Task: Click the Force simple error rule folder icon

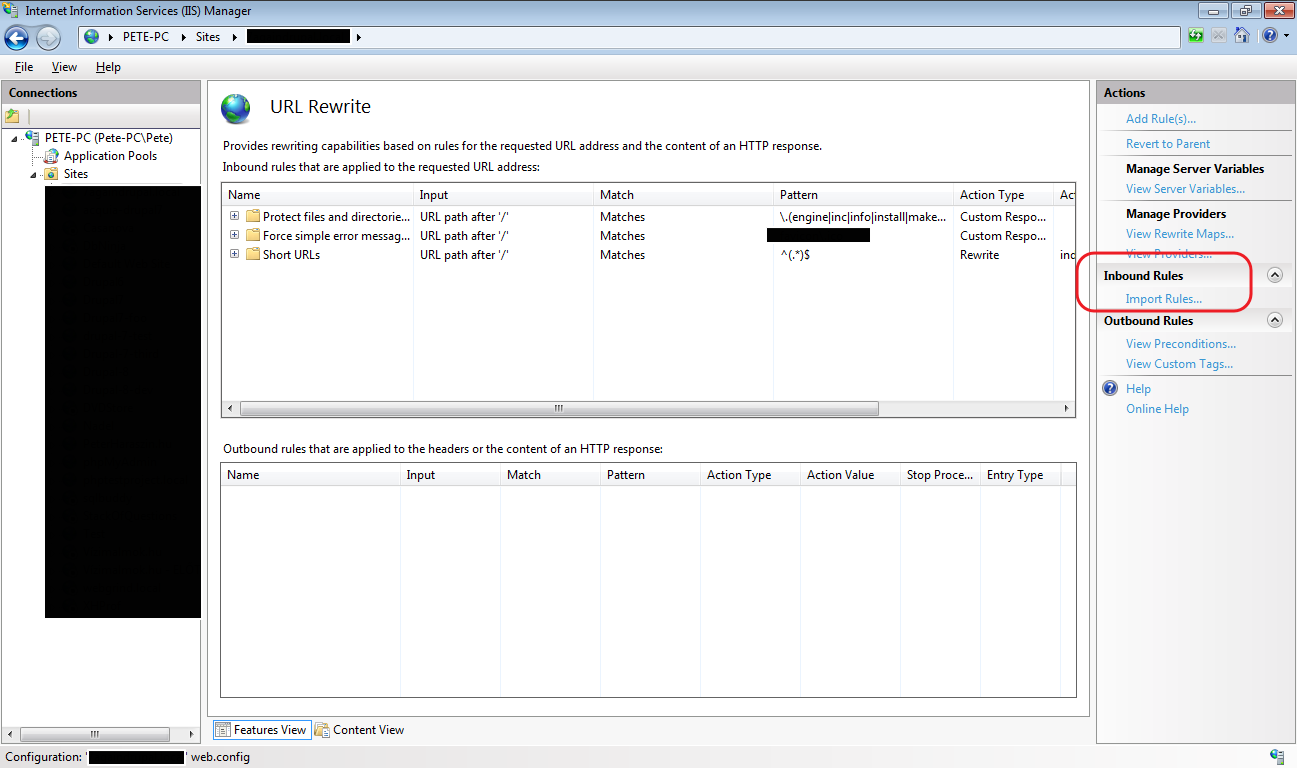Action: pos(253,236)
